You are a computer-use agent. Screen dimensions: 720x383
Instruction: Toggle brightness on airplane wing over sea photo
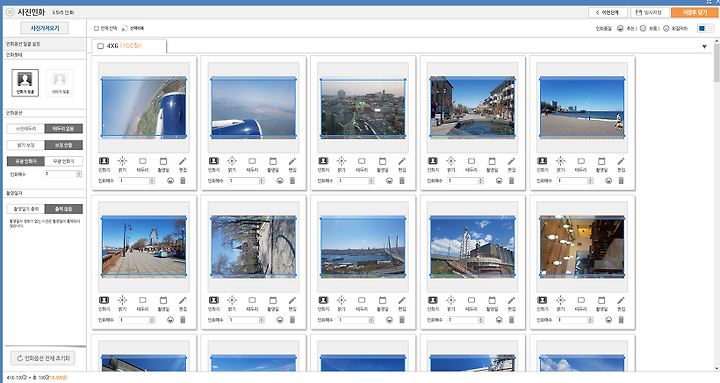[x=232, y=164]
